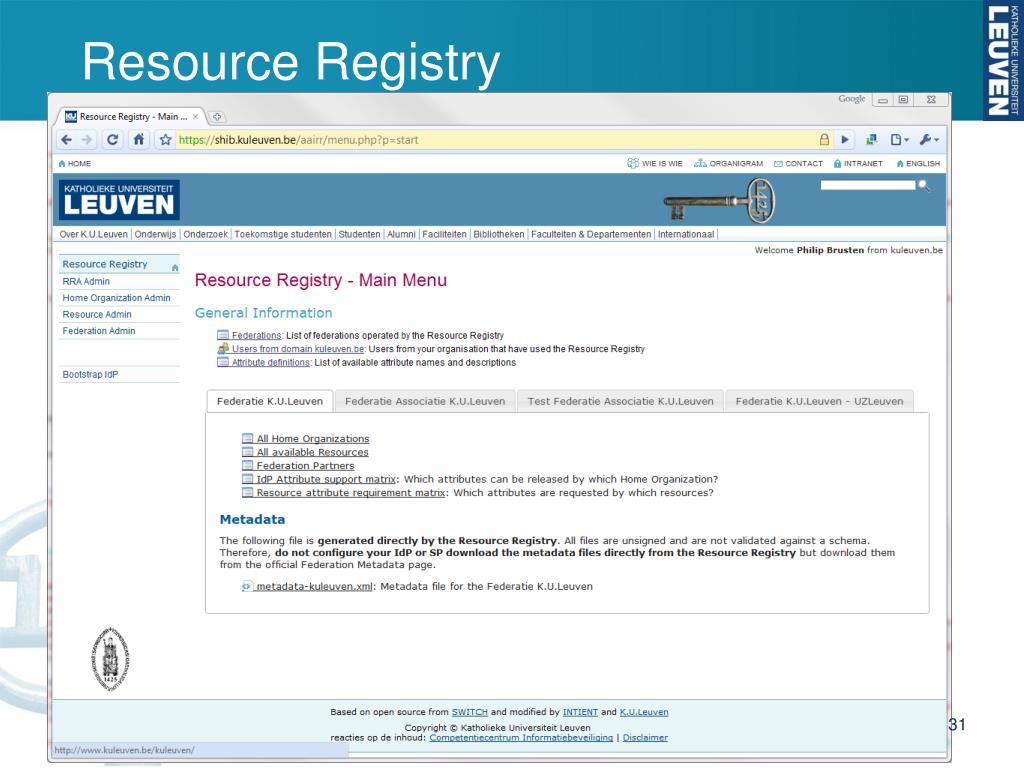Open All Home Organizations link
1024x768 pixels.
tap(313, 438)
